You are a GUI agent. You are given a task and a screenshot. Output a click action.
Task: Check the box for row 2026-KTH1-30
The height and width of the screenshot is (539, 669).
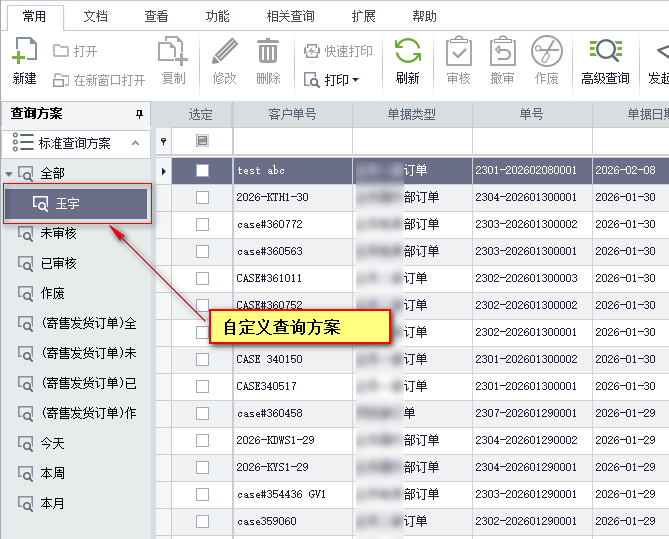pos(202,198)
